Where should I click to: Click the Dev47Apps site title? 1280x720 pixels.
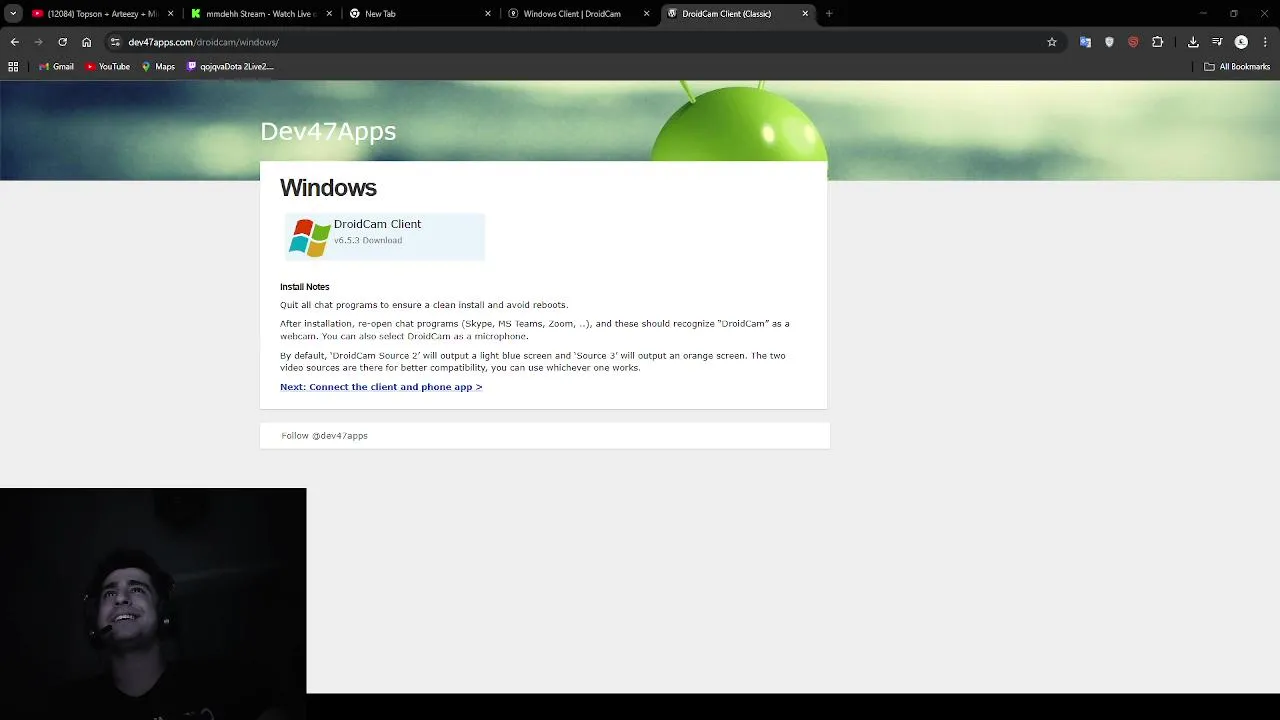(x=328, y=131)
